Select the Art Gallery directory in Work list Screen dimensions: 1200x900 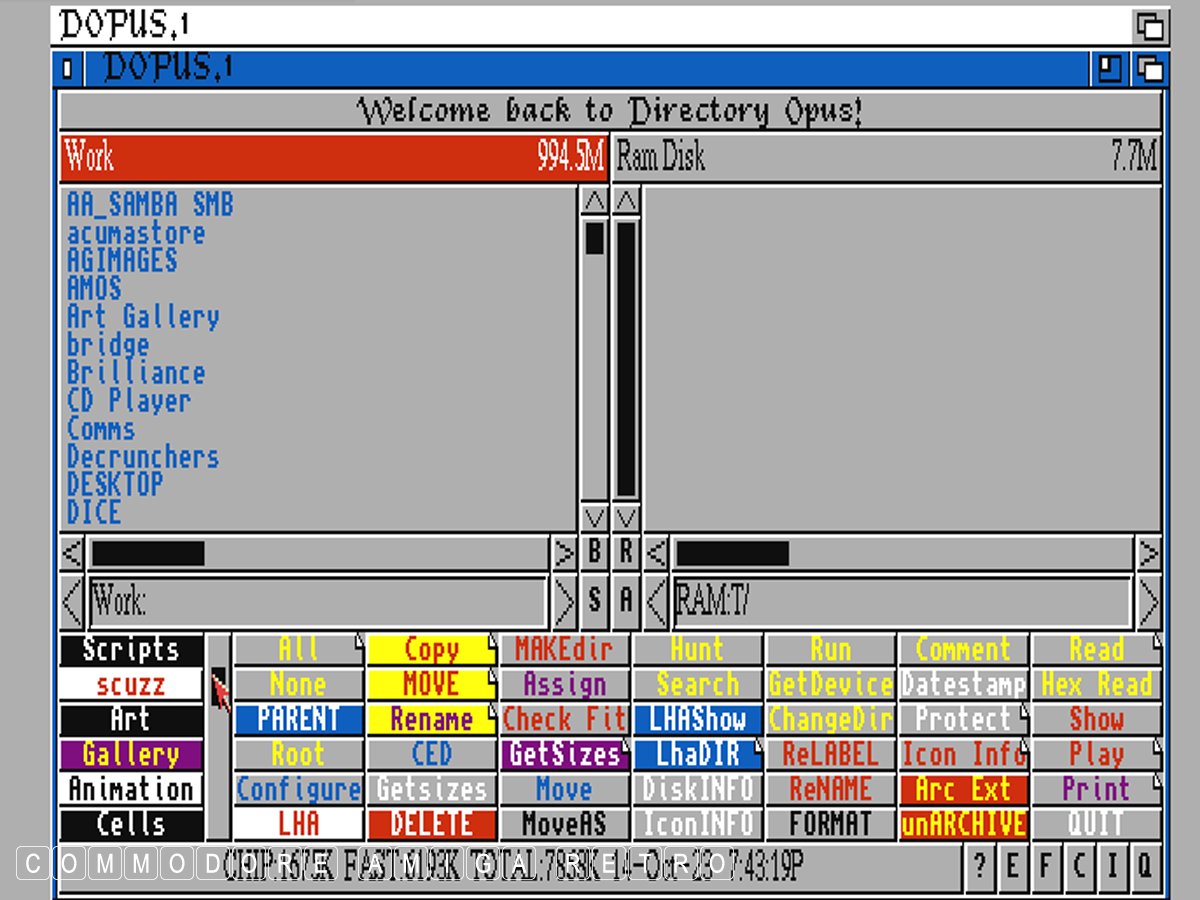[143, 317]
